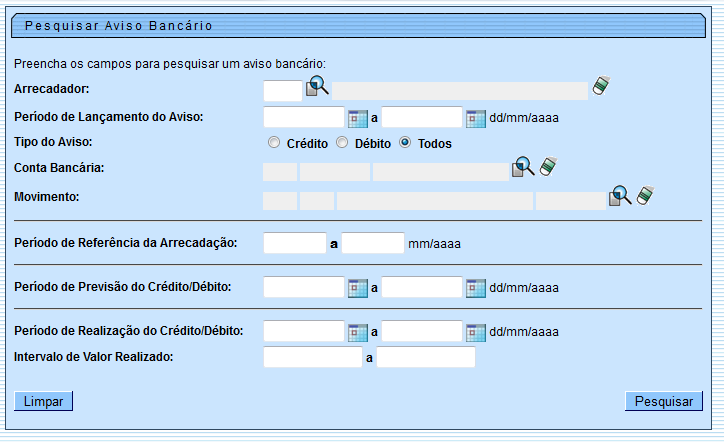Click the Referência da Arrecadação start field
This screenshot has height=443, width=724.
(294, 242)
